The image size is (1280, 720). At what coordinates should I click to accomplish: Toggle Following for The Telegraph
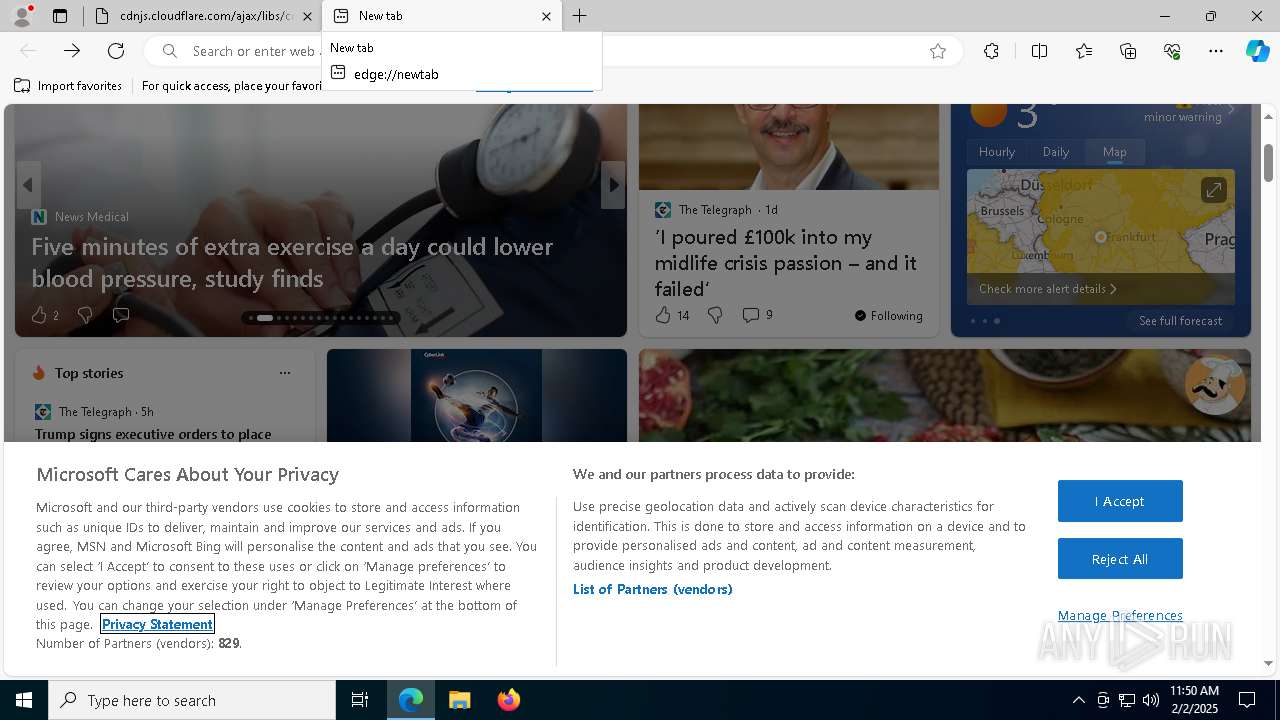click(889, 315)
